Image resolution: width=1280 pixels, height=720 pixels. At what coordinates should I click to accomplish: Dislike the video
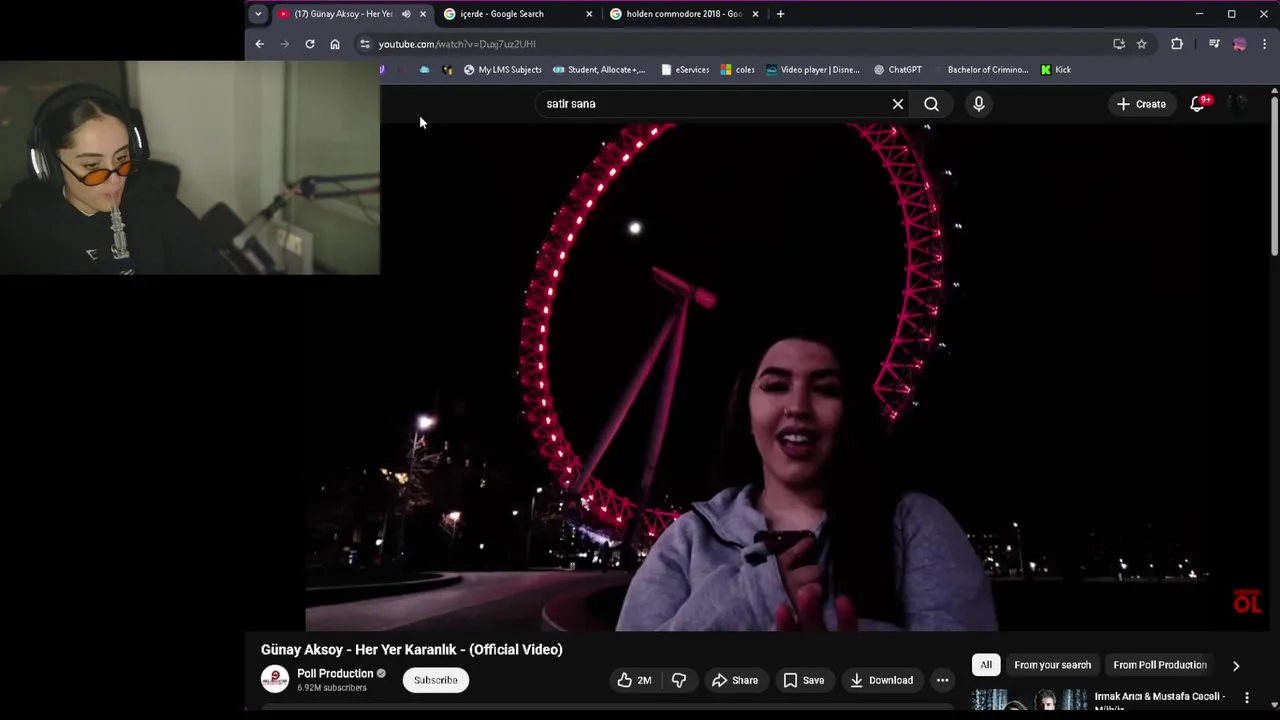click(678, 680)
